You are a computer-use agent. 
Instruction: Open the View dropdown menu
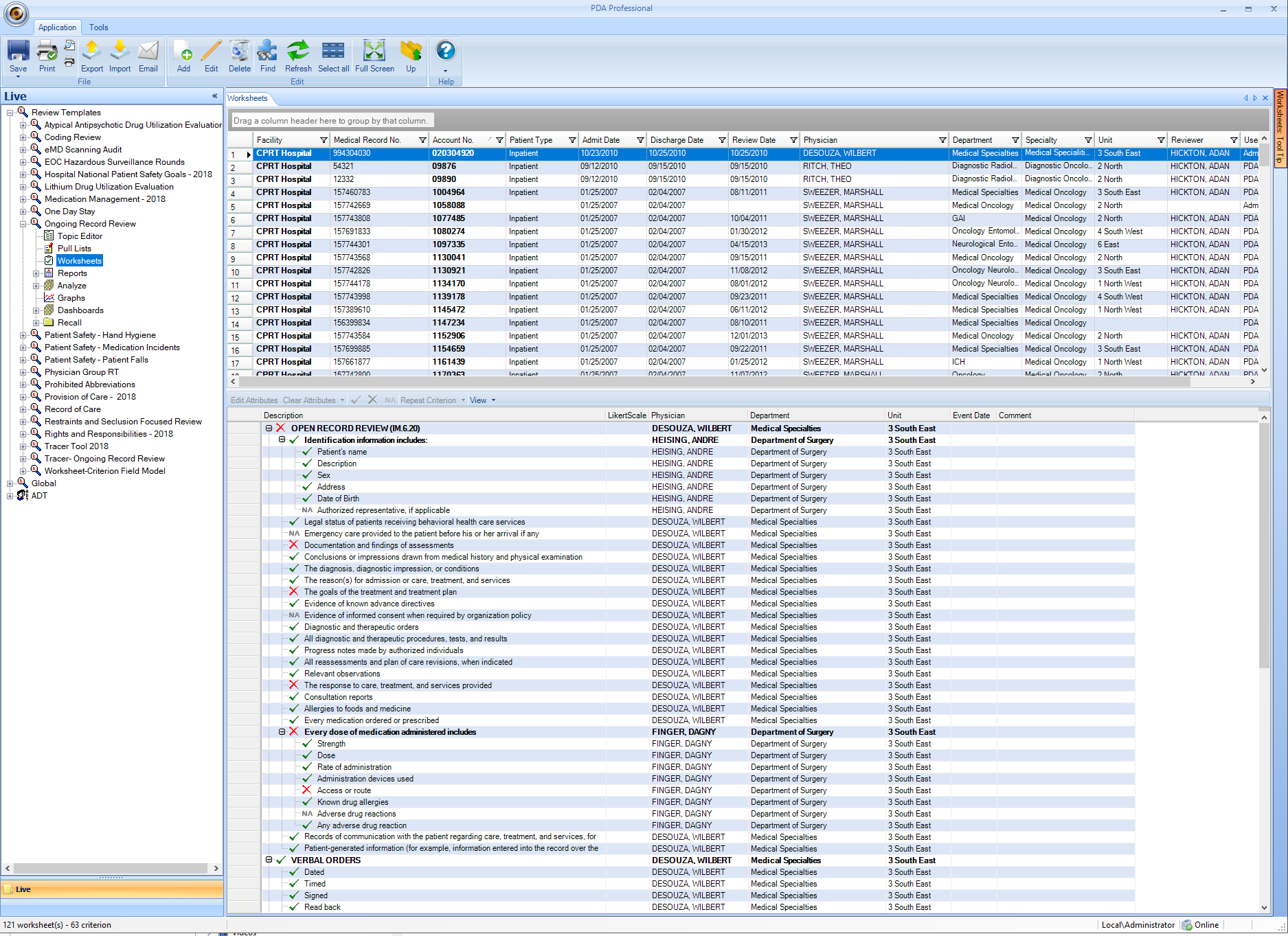pyautogui.click(x=482, y=400)
